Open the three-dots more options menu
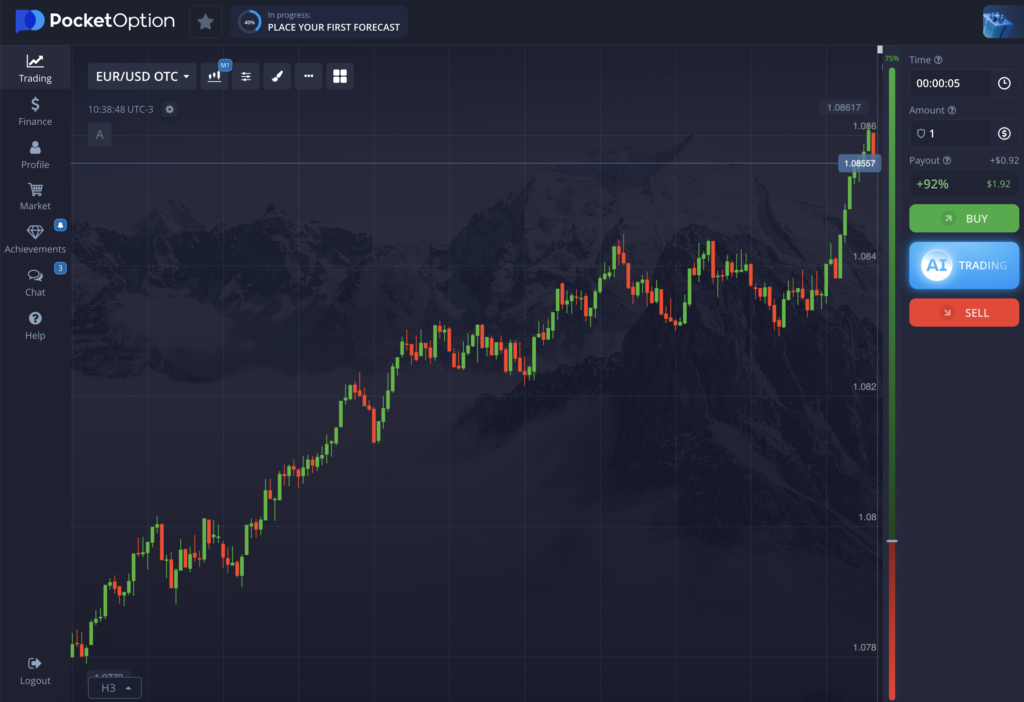 (308, 76)
